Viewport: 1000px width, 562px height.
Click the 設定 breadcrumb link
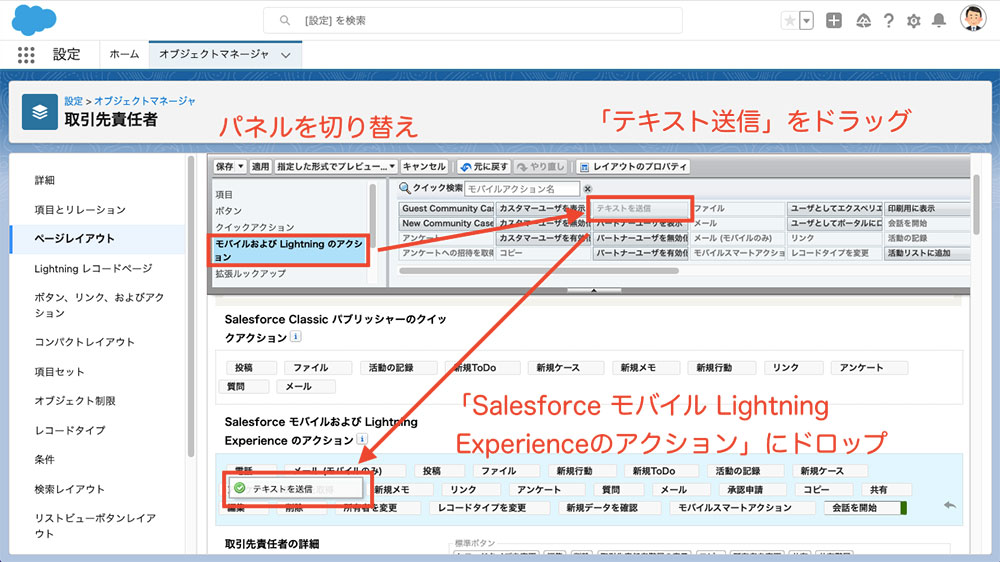73,101
